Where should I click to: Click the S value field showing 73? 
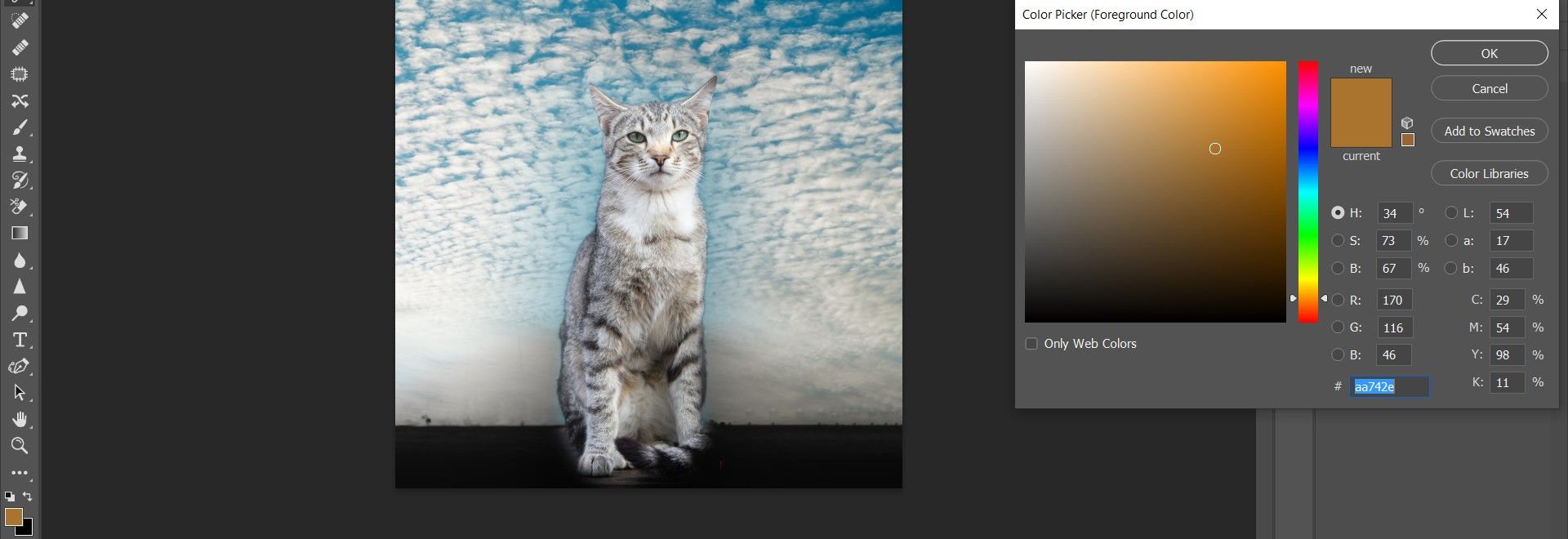coord(1395,241)
